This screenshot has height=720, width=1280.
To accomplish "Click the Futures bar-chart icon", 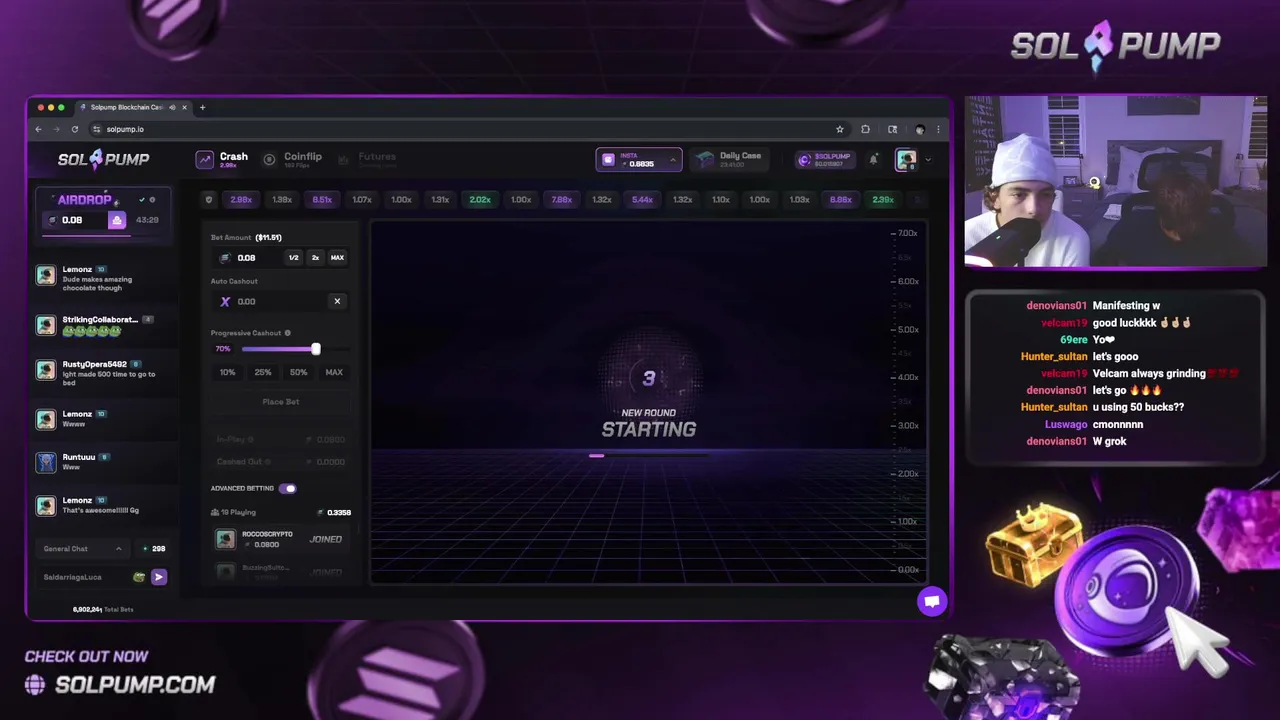I will 344,159.
